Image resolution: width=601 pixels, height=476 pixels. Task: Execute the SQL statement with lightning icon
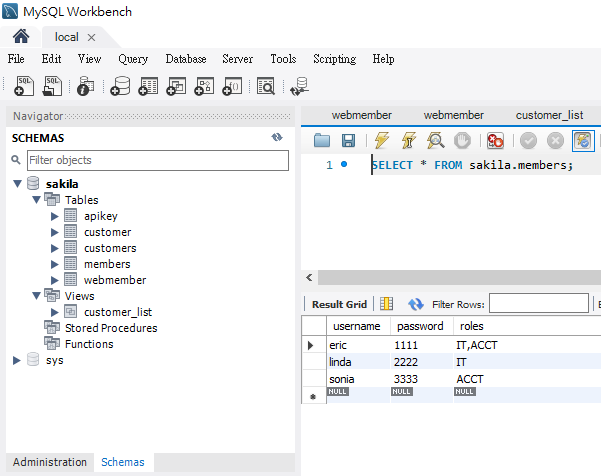pyautogui.click(x=381, y=140)
